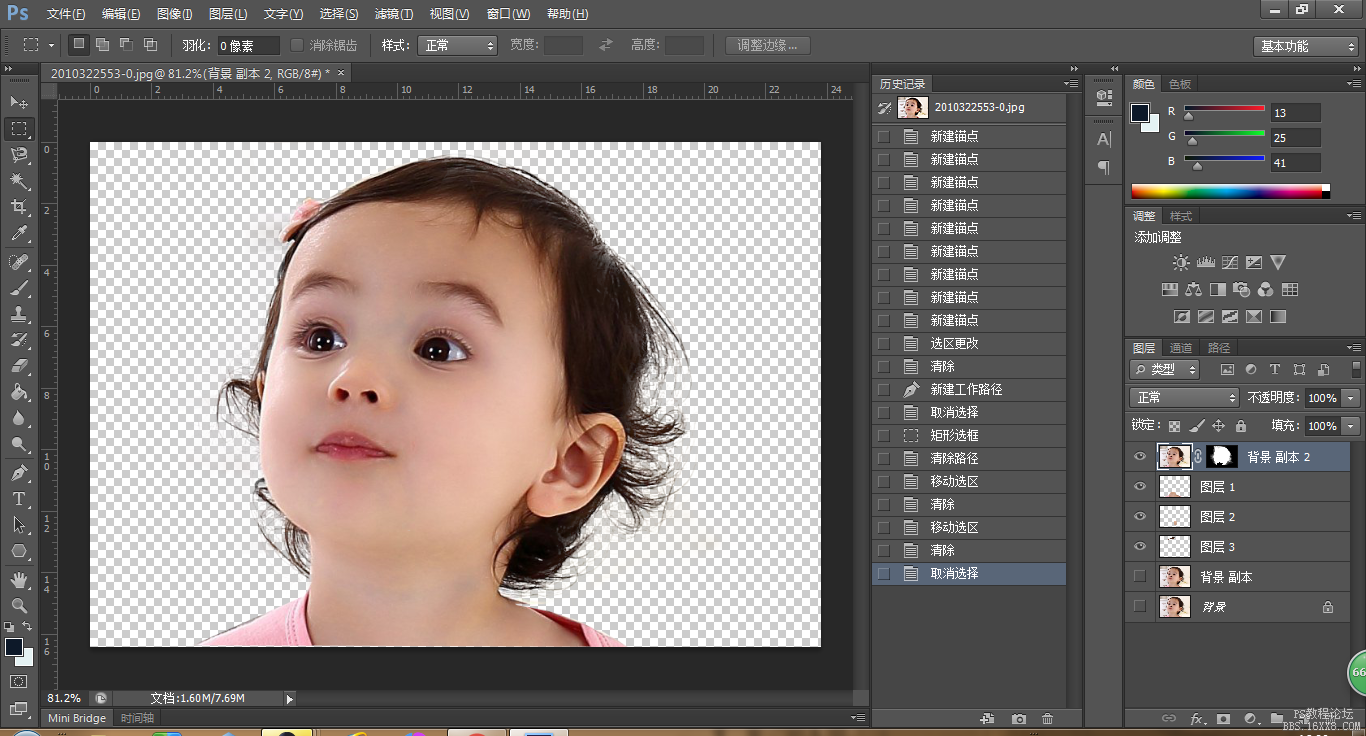Select the Type tool
This screenshot has width=1366, height=736.
[x=19, y=499]
